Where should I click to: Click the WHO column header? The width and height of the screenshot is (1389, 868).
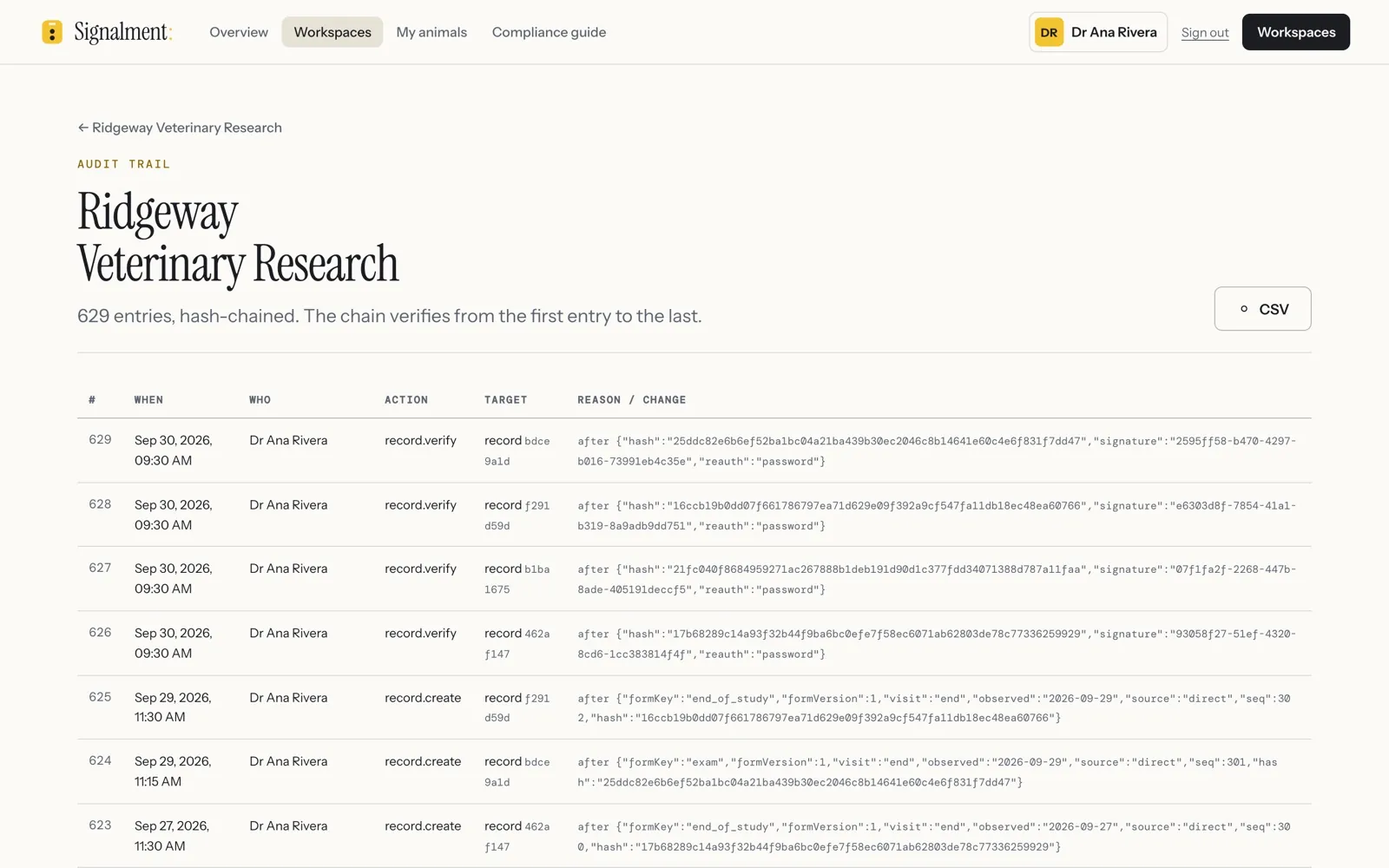[x=260, y=400]
